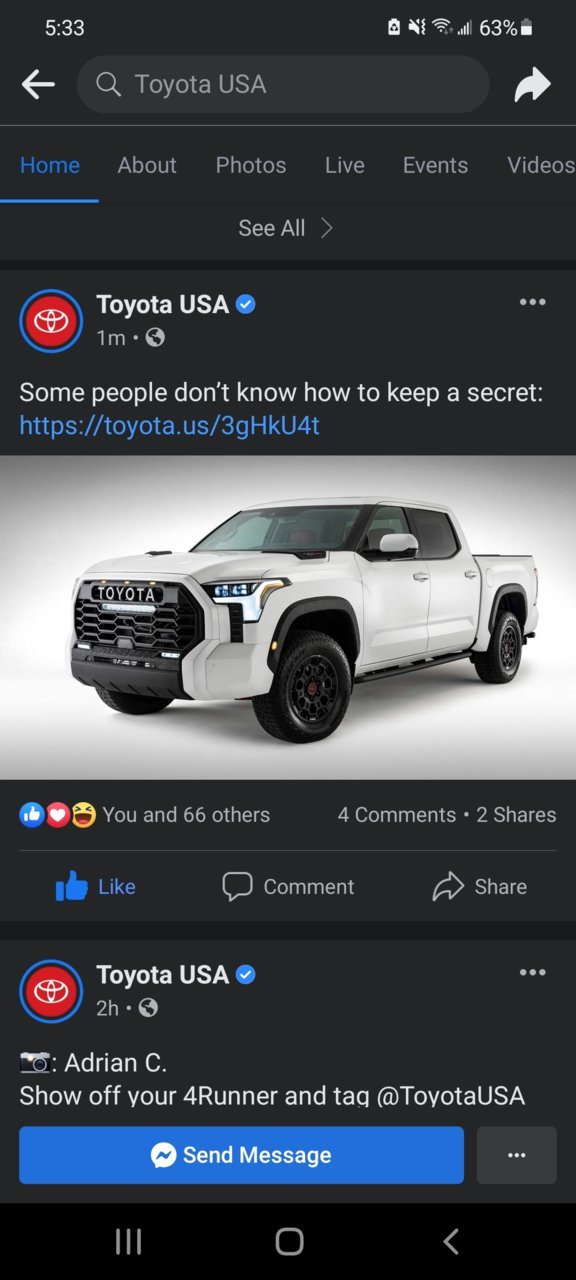Tap the back arrow beside the search bar

click(x=38, y=85)
